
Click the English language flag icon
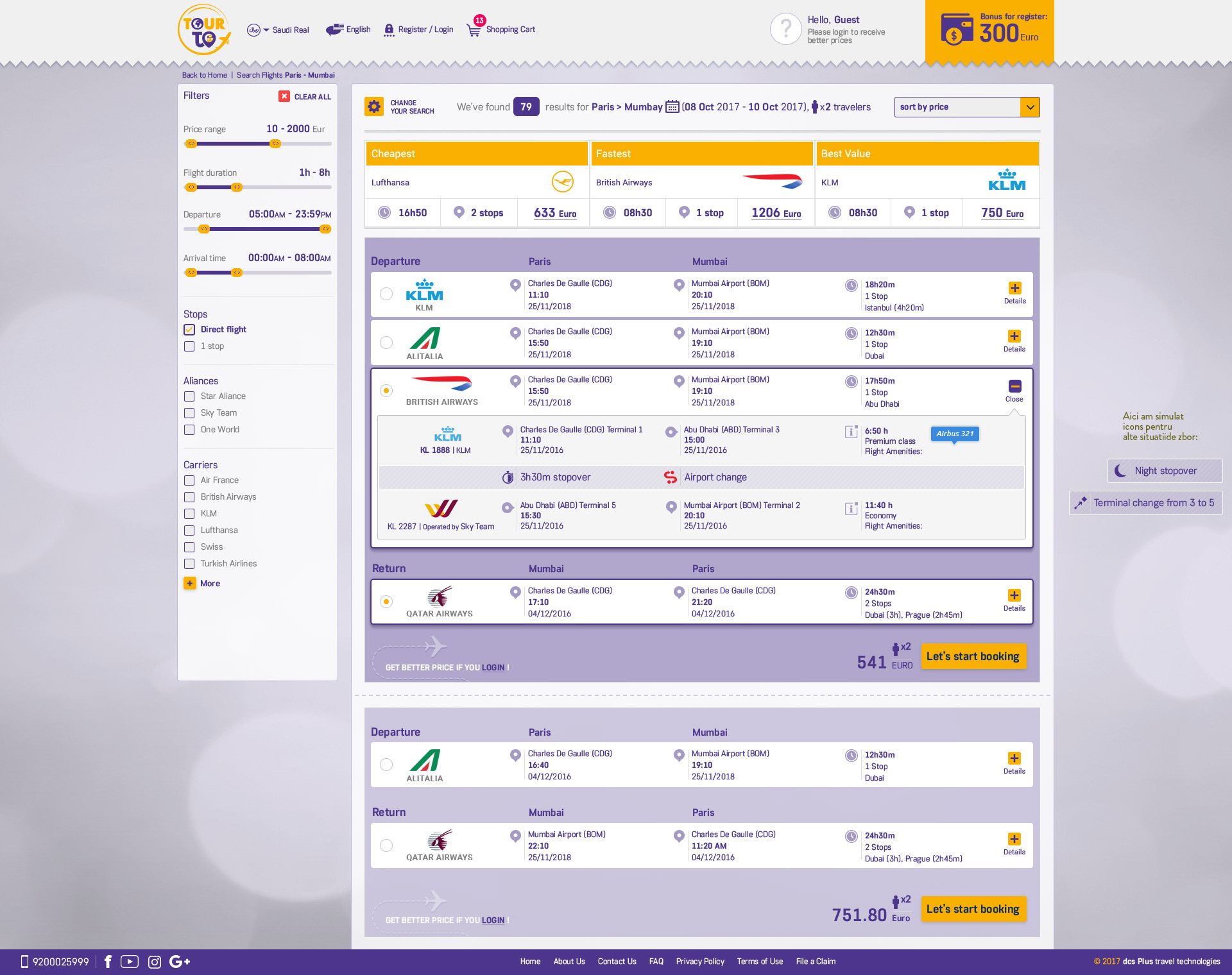[x=334, y=30]
